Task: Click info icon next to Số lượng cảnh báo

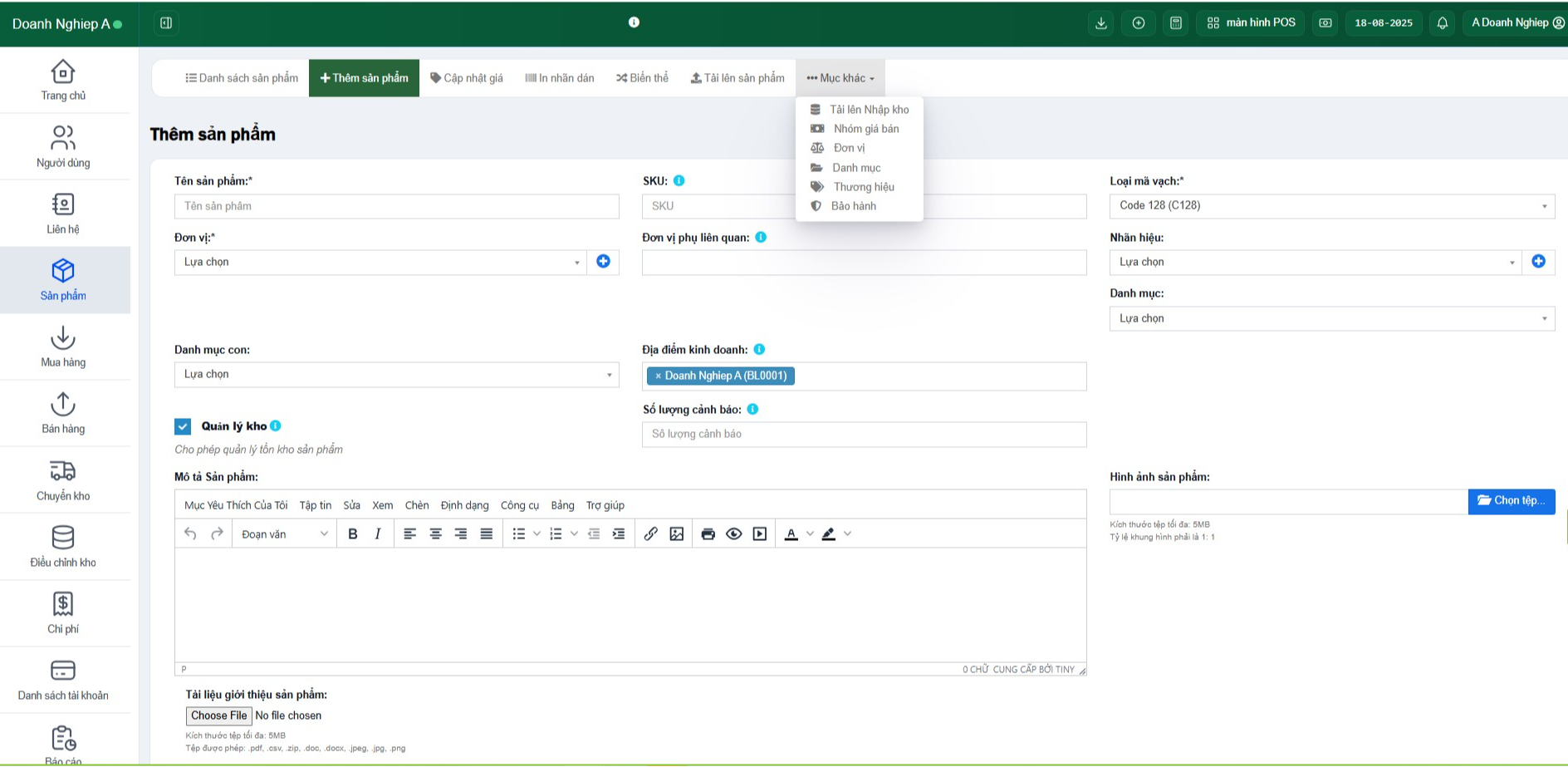Action: [x=752, y=409]
